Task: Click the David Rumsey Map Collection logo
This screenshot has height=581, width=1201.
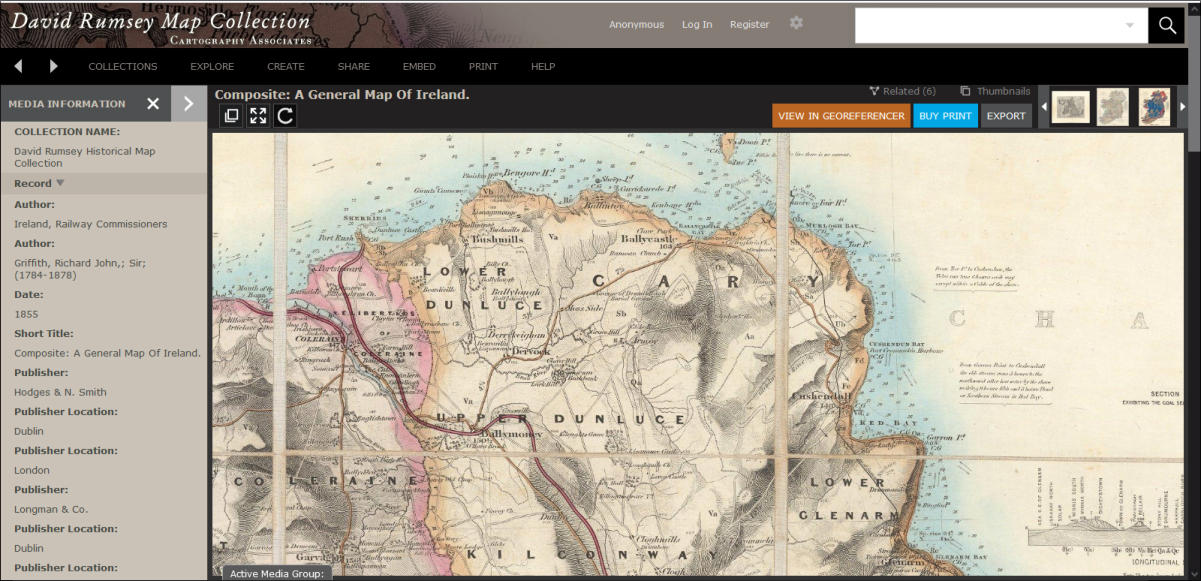Action: [160, 25]
